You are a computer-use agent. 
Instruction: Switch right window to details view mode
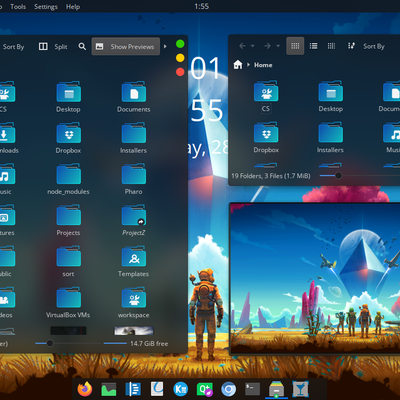pyautogui.click(x=331, y=46)
